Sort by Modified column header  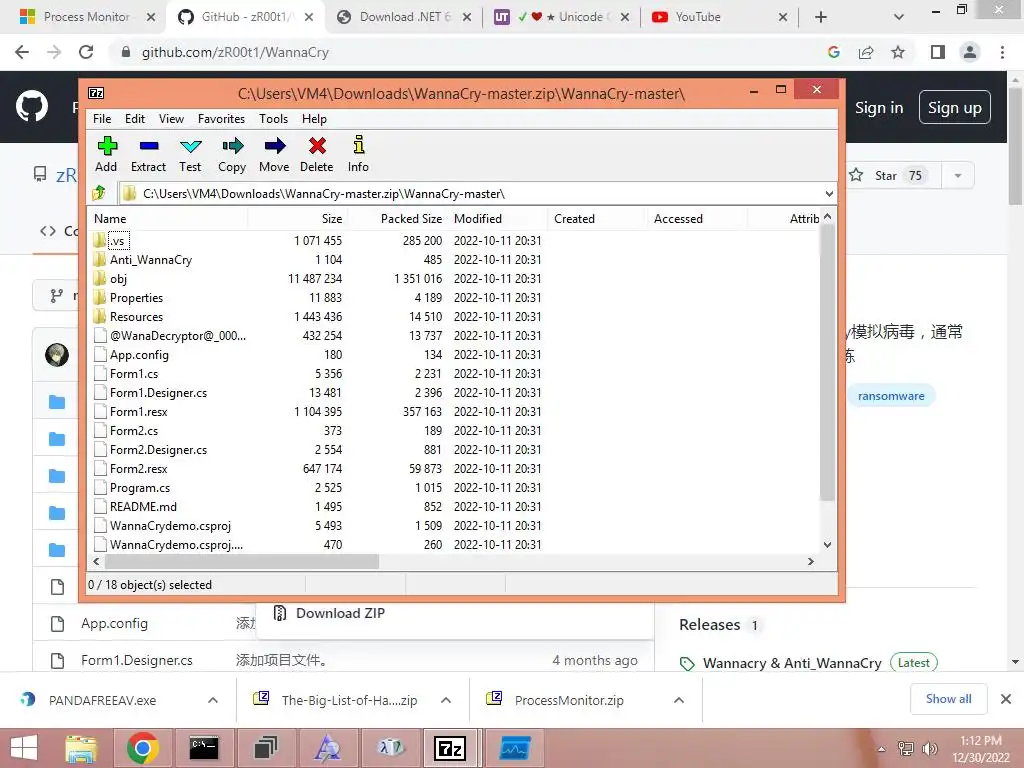[498, 219]
